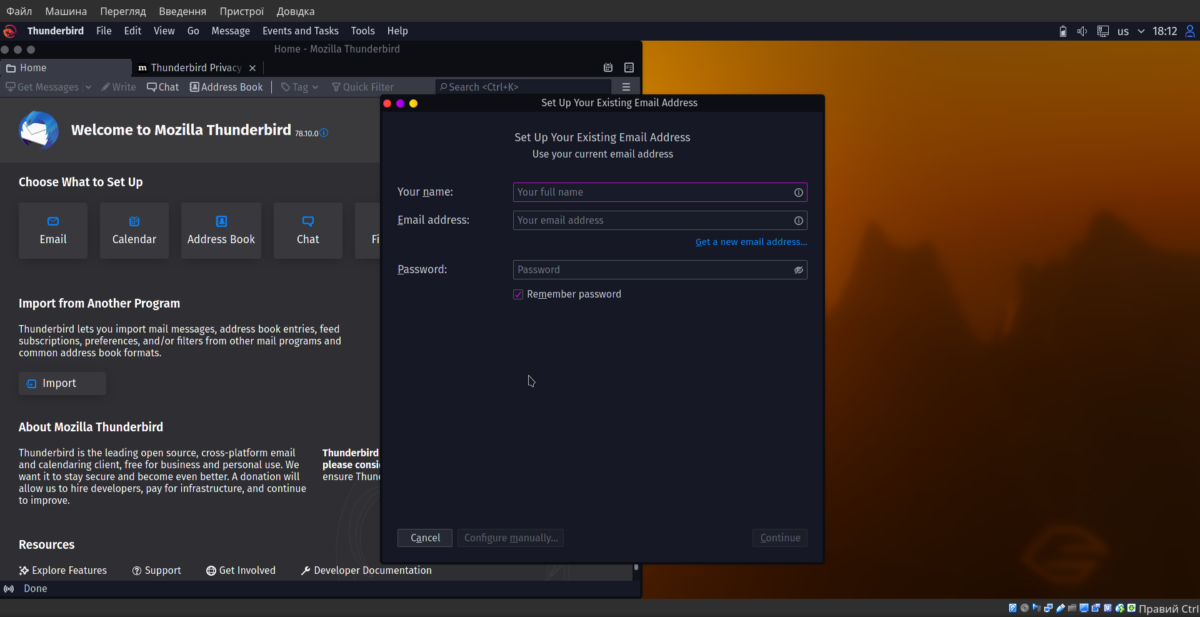Viewport: 1200px width, 617px height.
Task: Open the Tools menu
Action: coord(363,31)
